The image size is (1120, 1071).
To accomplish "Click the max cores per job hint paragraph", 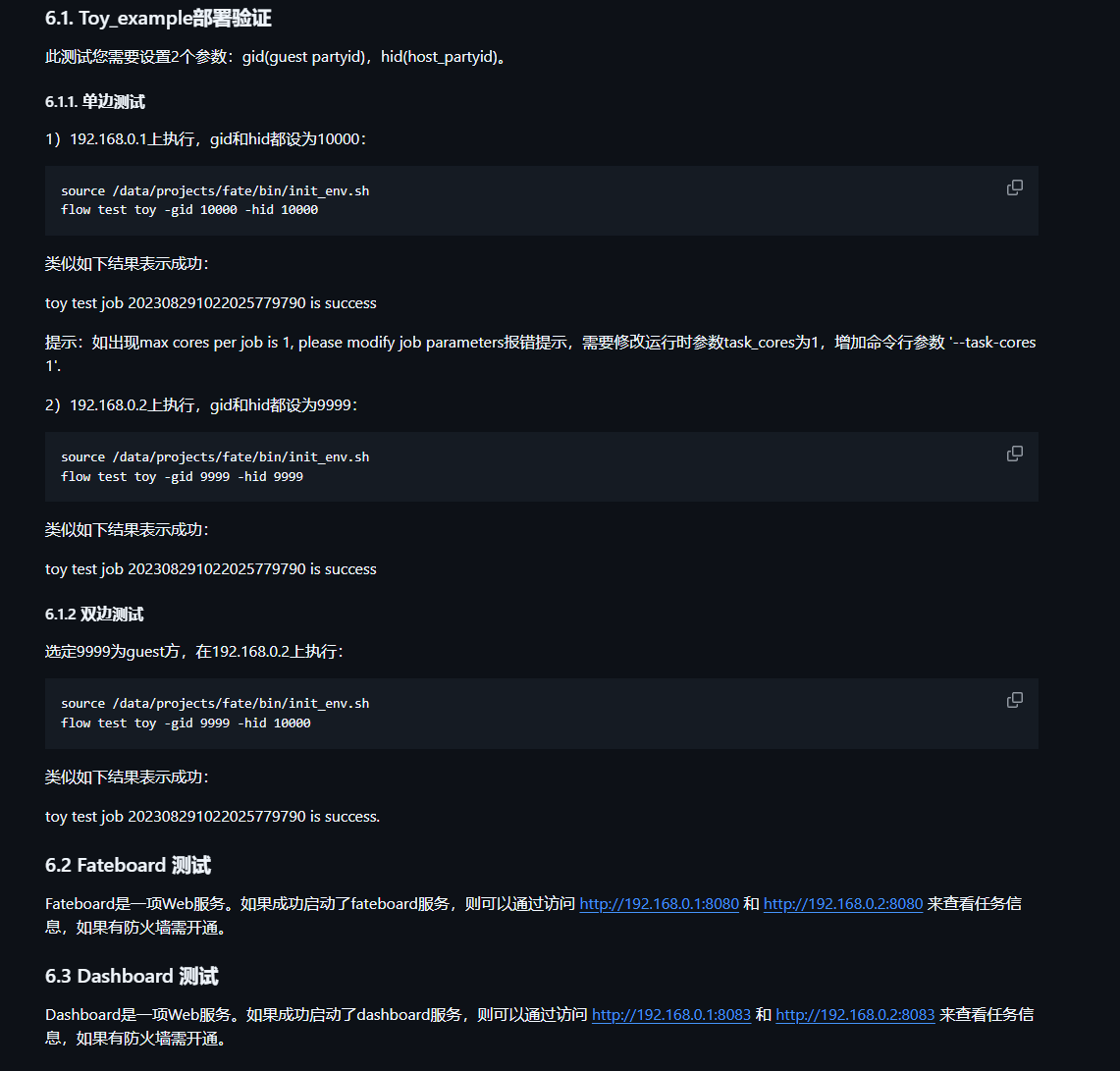I will [x=540, y=353].
